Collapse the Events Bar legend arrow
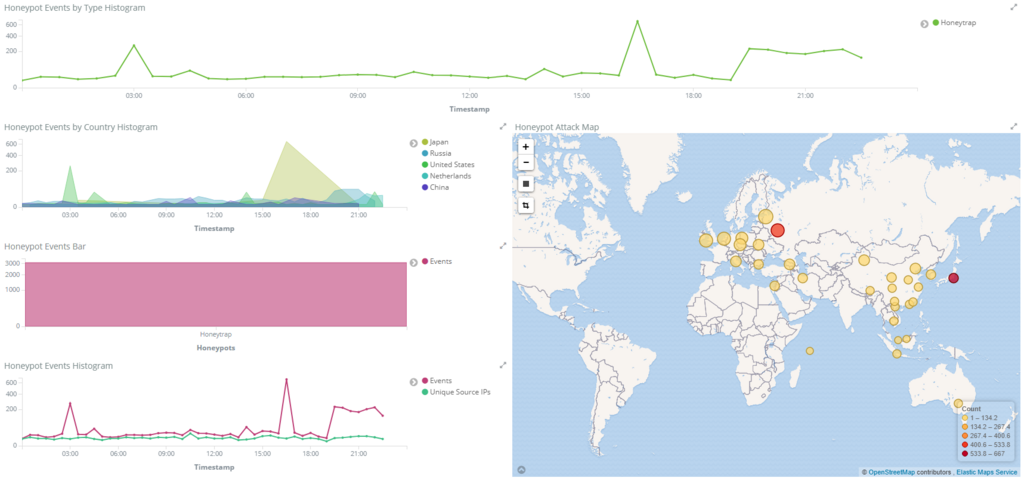 (x=413, y=262)
